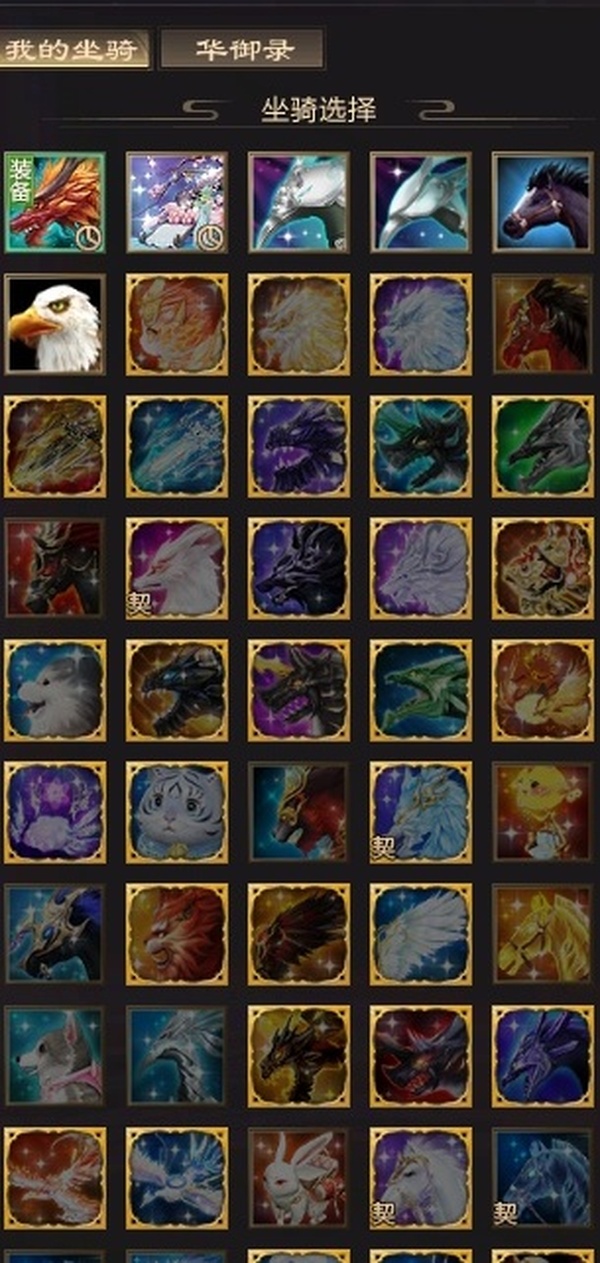Select the pink-background white fox with 契 mark
Image resolution: width=600 pixels, height=1263 pixels.
click(x=176, y=568)
